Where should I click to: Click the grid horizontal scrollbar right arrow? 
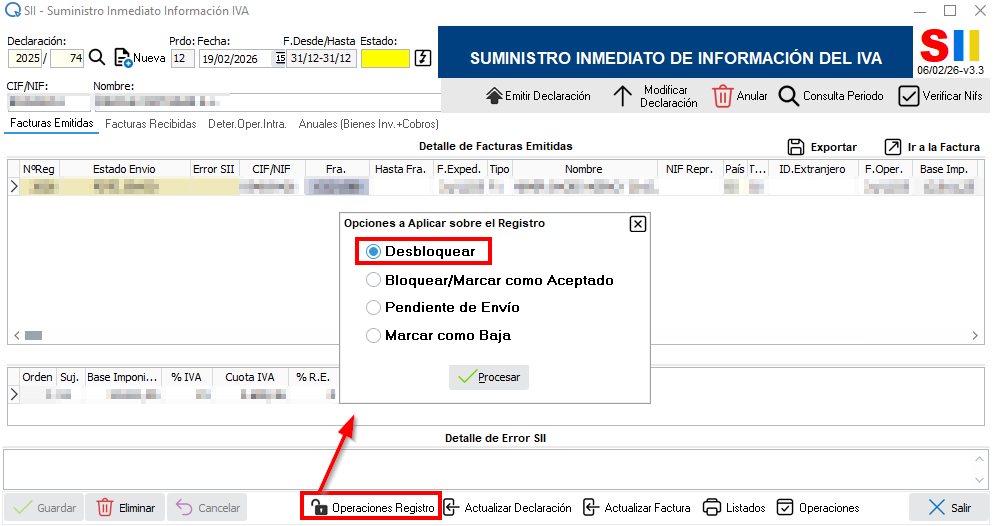tap(975, 335)
